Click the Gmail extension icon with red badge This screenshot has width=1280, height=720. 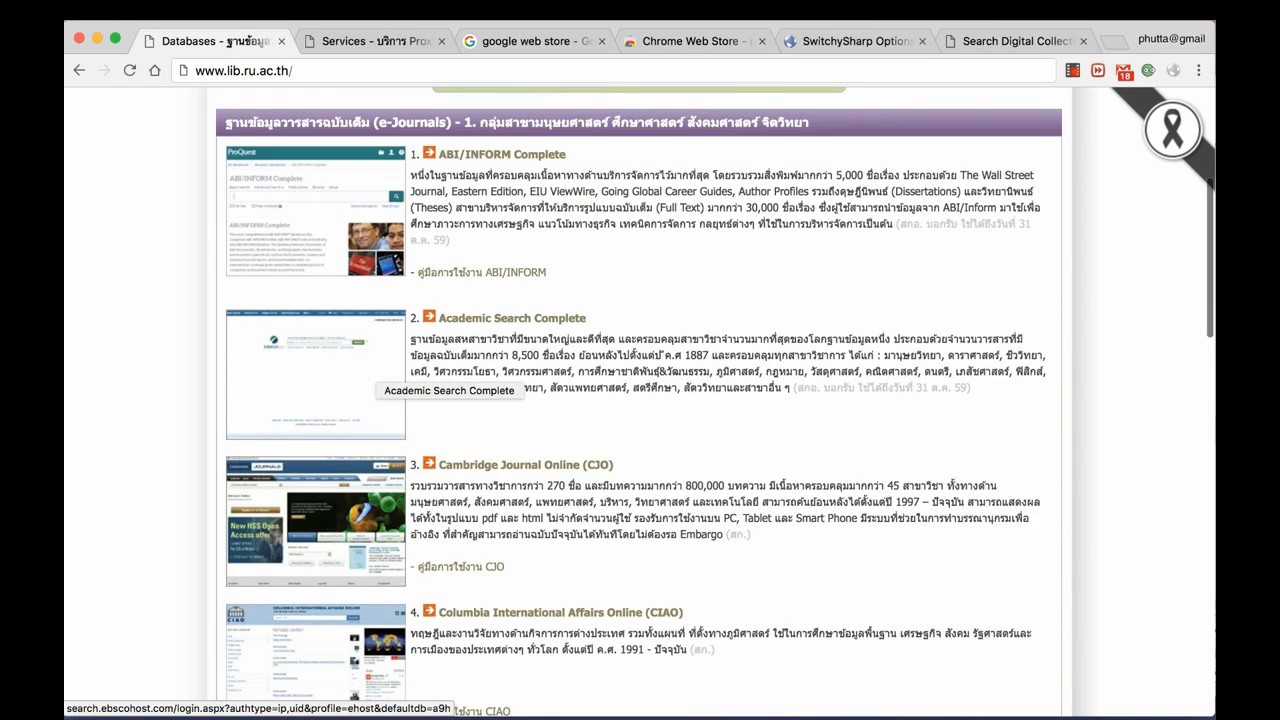point(1124,71)
